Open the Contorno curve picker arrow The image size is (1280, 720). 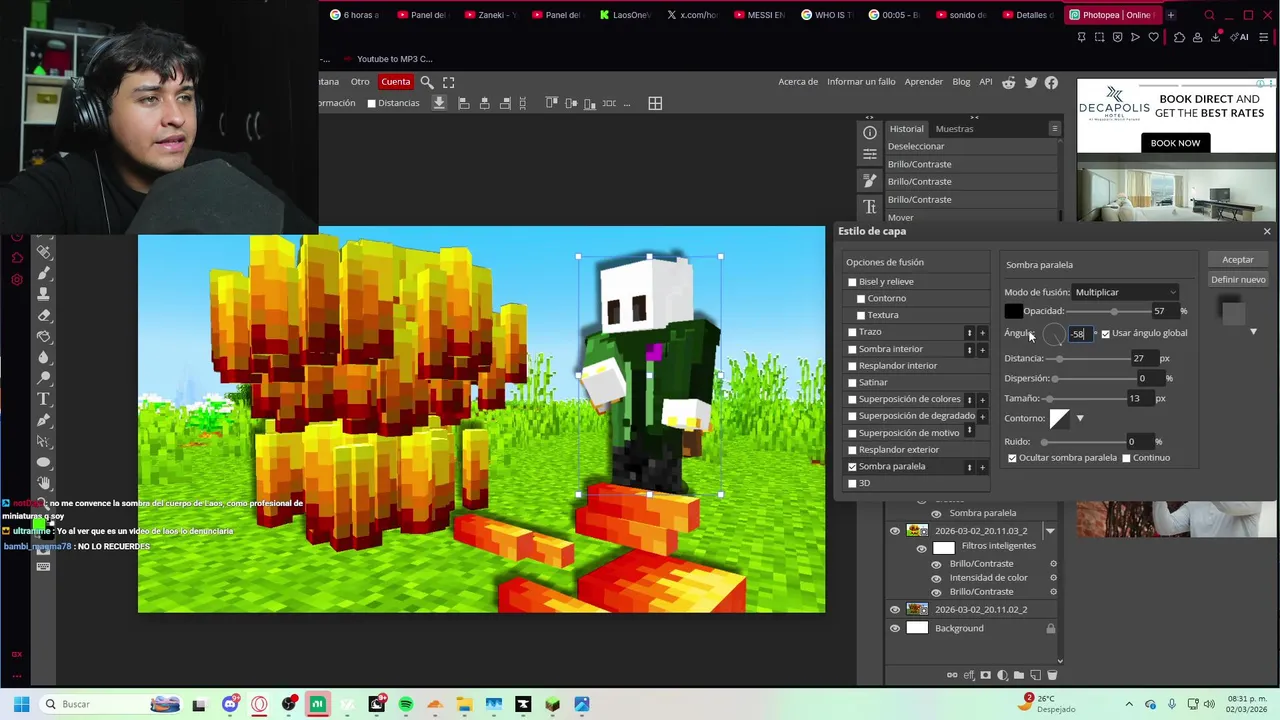1080,418
